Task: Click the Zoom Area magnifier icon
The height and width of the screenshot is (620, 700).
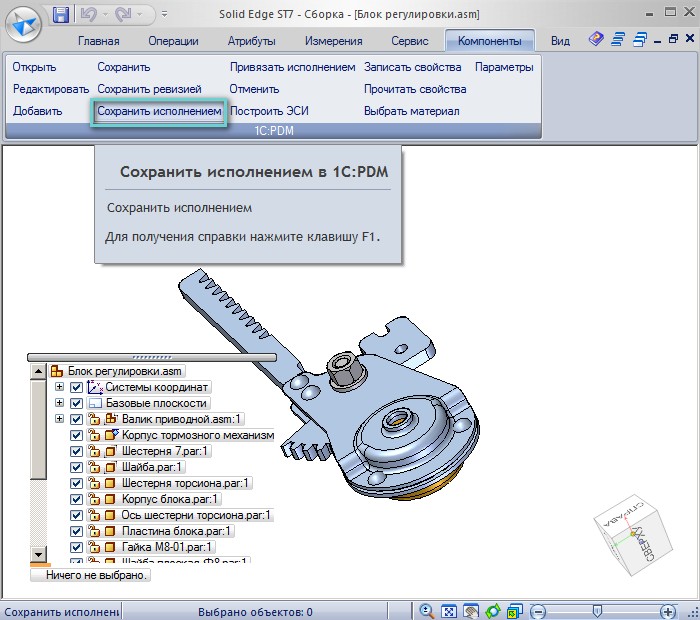Action: tap(427, 610)
